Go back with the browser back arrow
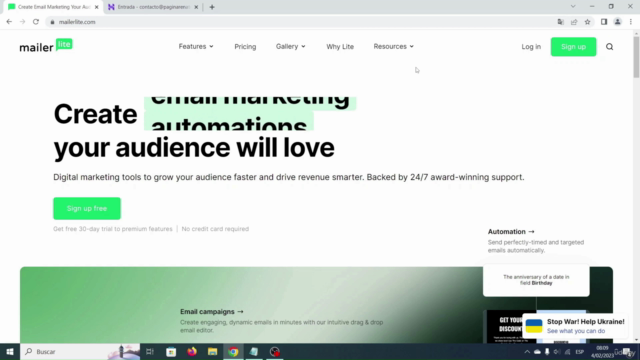The image size is (640, 360). click(x=9, y=22)
